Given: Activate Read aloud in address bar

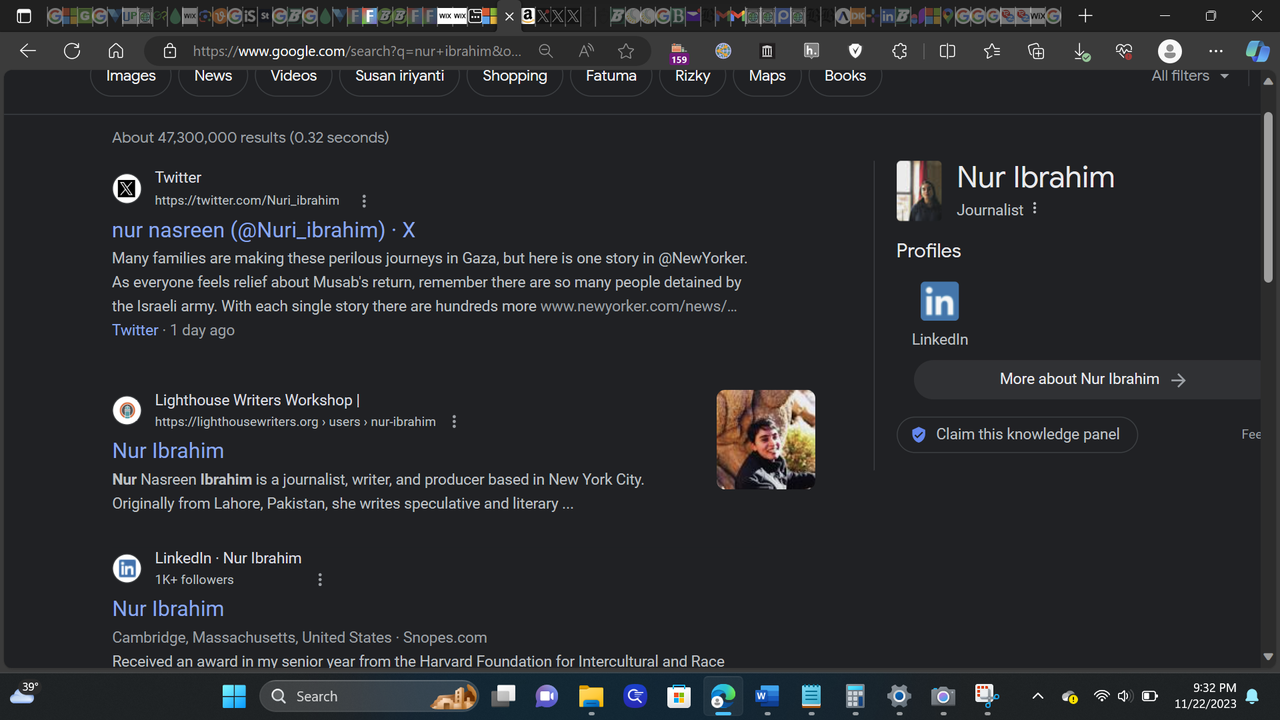Looking at the screenshot, I should (x=586, y=51).
